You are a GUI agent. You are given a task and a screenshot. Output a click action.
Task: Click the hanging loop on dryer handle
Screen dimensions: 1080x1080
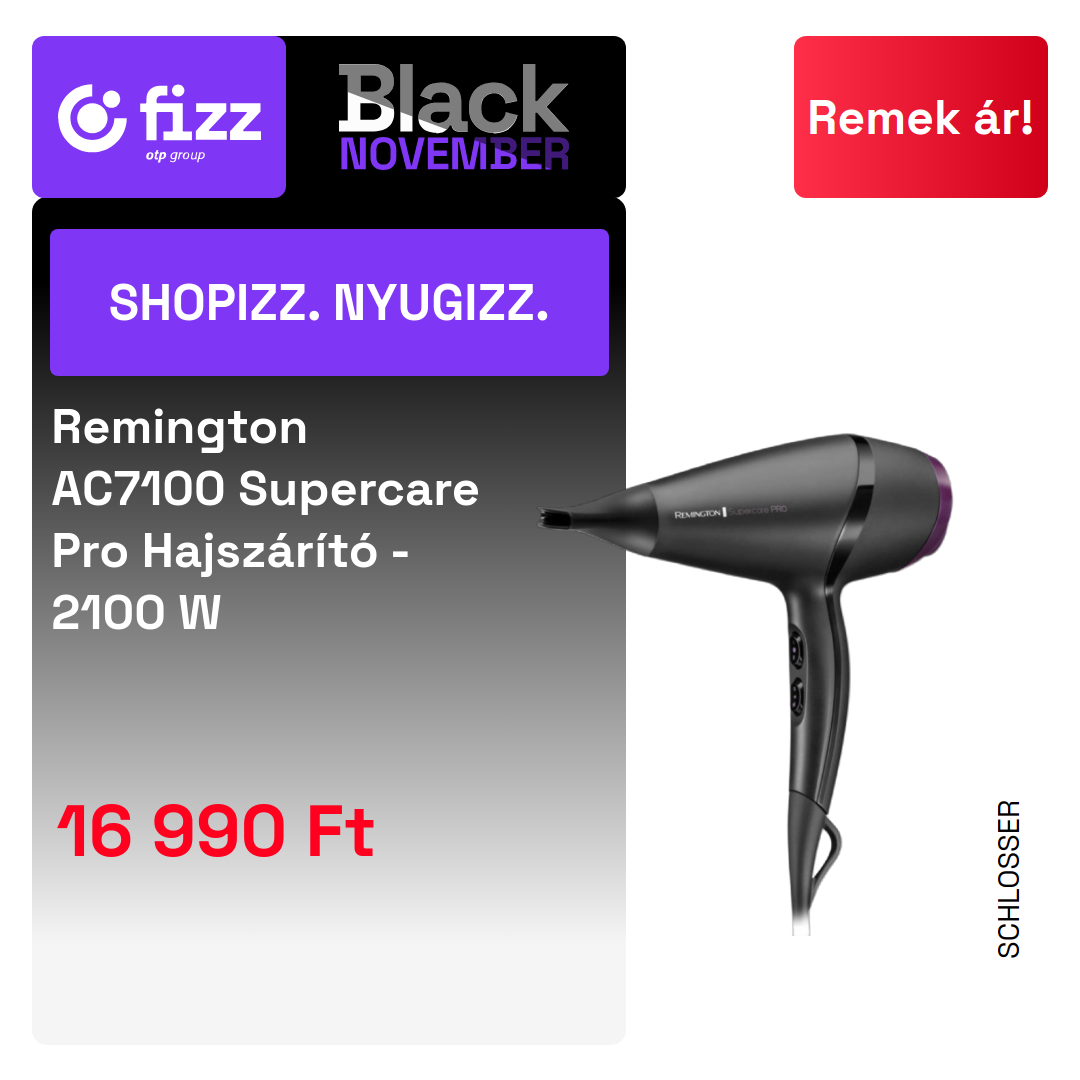tap(827, 853)
